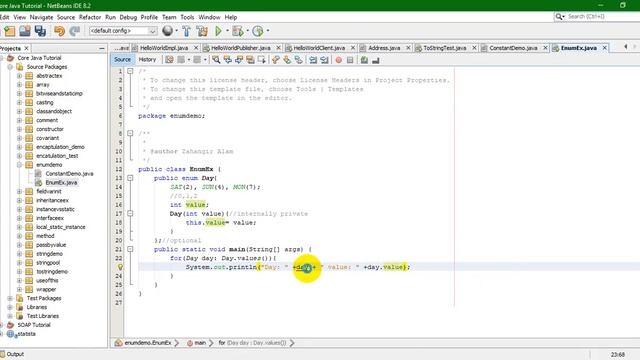Collapse the enumdemo package node
640x360 pixels.
click(19, 165)
